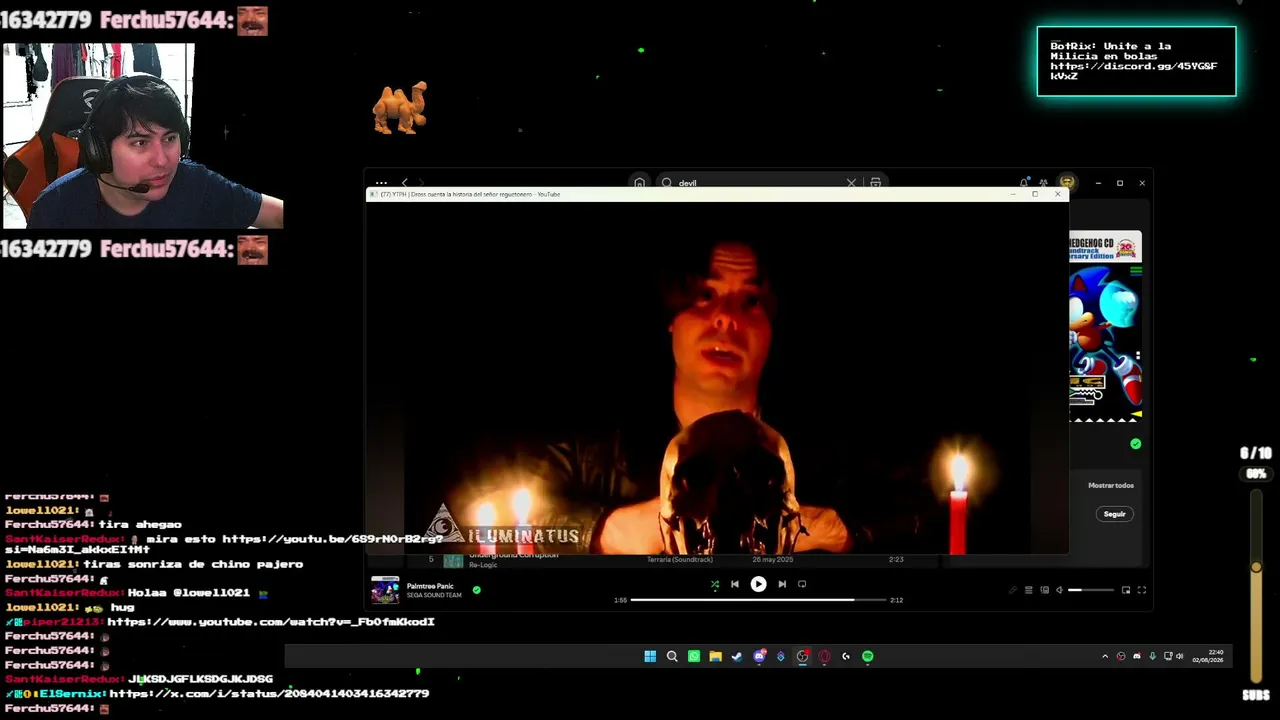Click the 'Holaa @lowell021' chat message
This screenshot has width=1280, height=720.
tap(188, 593)
